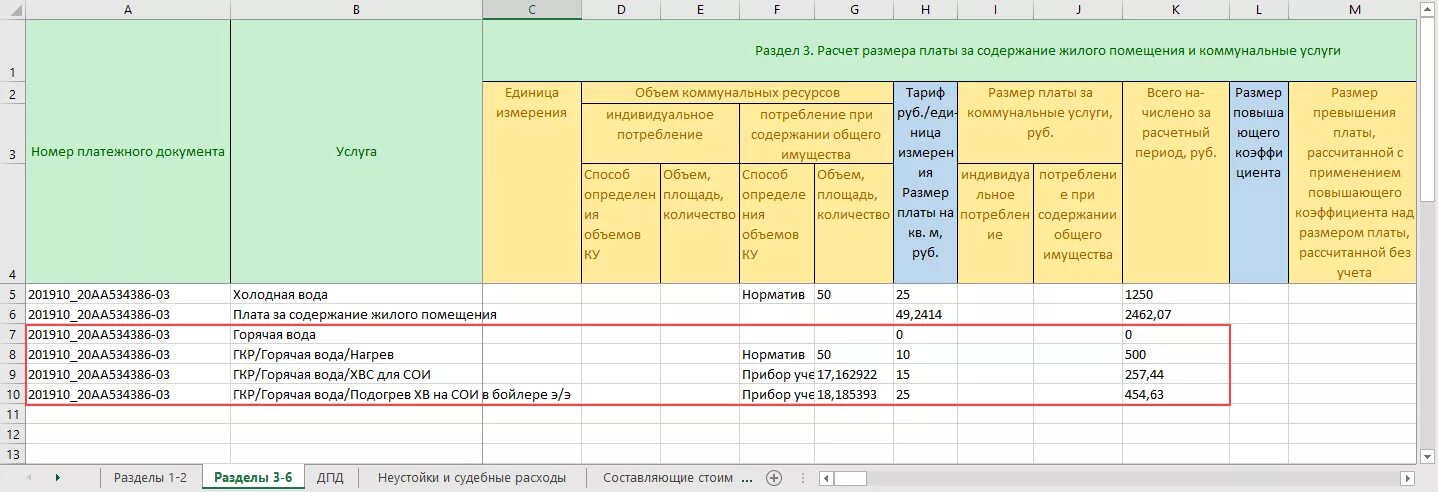The height and width of the screenshot is (492, 1438).
Task: Click the 49,2414 tariff cell
Action: point(925,314)
